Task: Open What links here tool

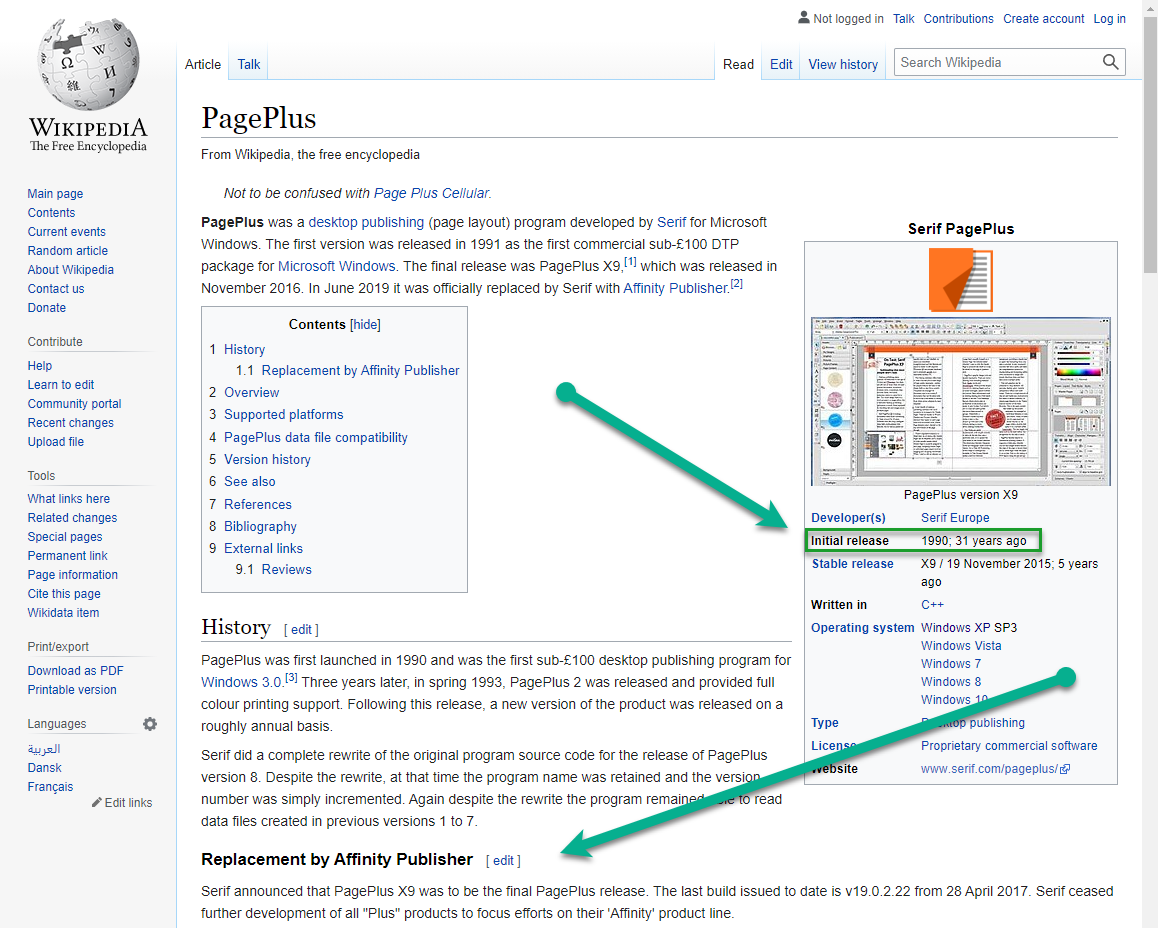Action: [68, 499]
